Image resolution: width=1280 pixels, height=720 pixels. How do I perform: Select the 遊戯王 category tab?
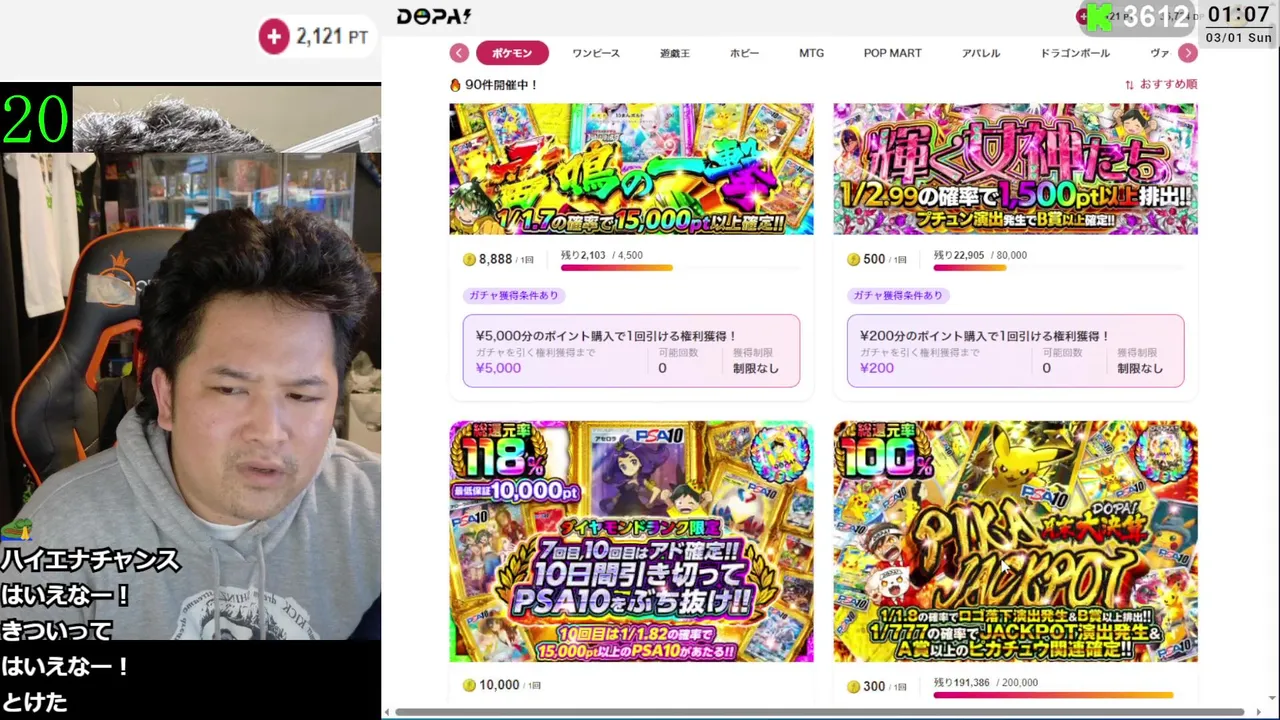675,53
